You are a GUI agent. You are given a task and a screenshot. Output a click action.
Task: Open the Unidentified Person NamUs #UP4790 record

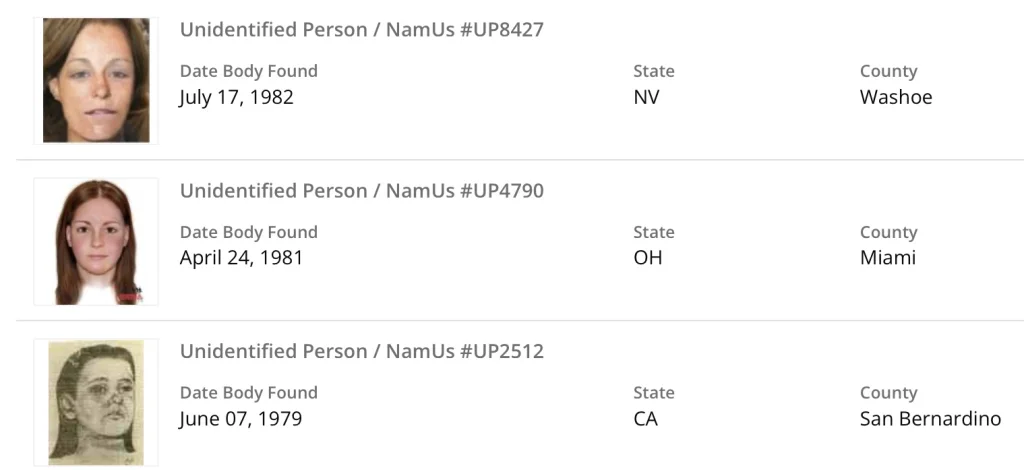click(361, 191)
